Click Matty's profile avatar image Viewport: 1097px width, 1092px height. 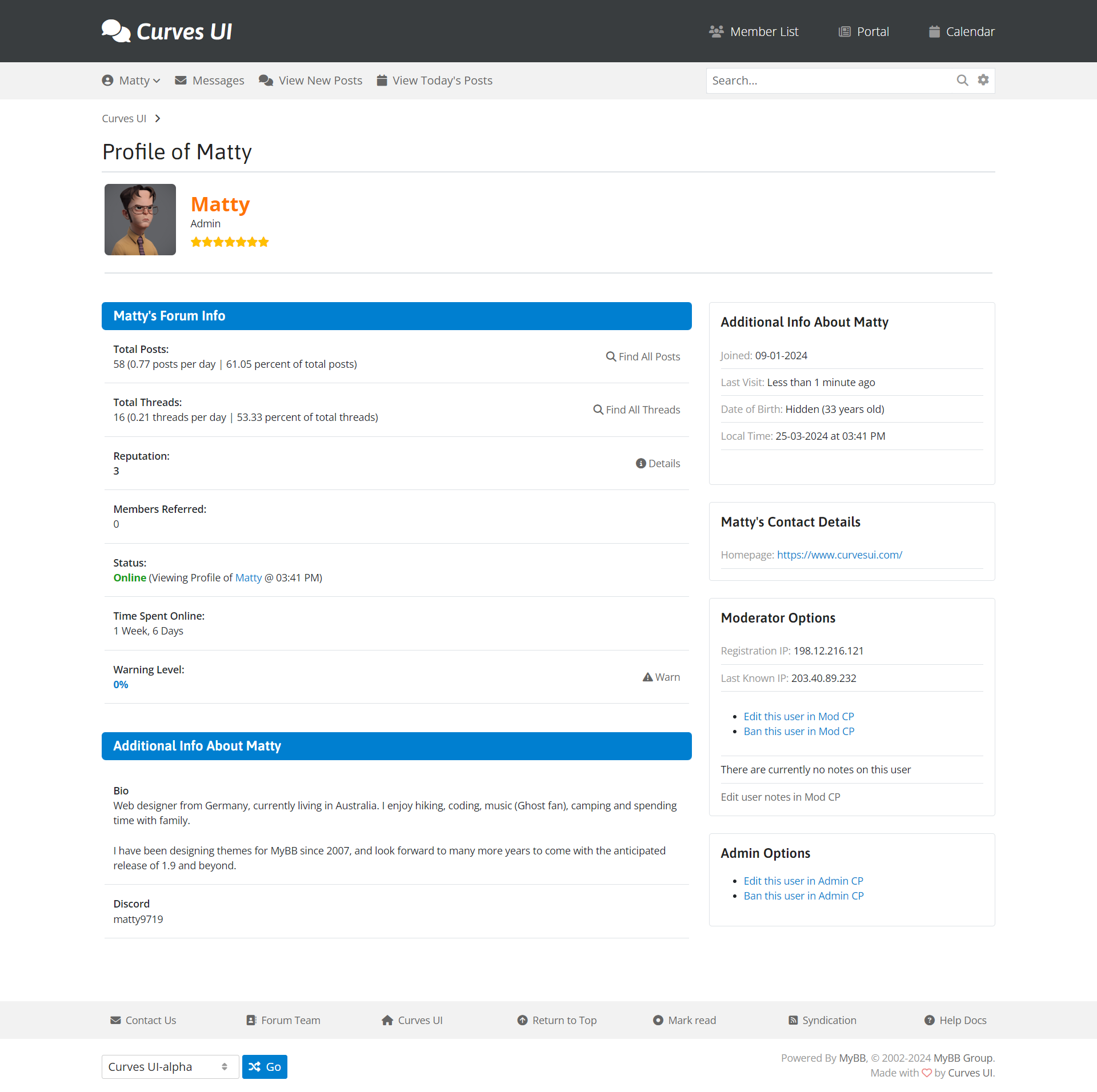140,219
